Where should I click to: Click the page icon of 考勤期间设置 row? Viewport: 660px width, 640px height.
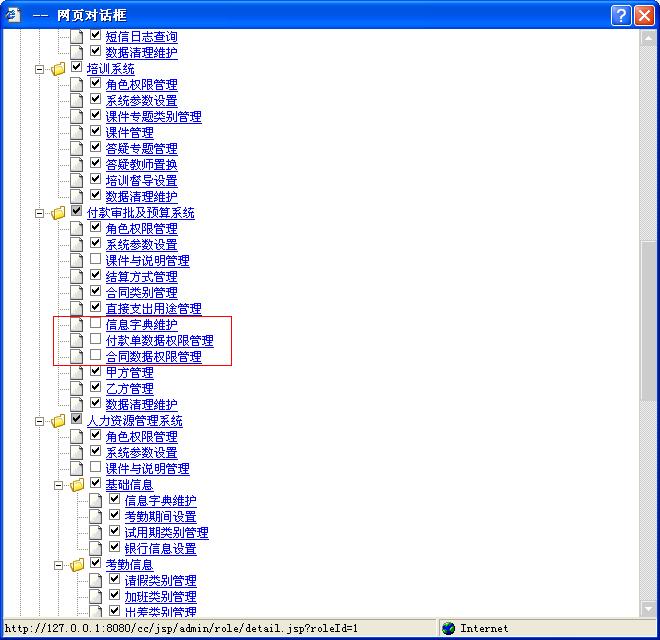(x=96, y=517)
